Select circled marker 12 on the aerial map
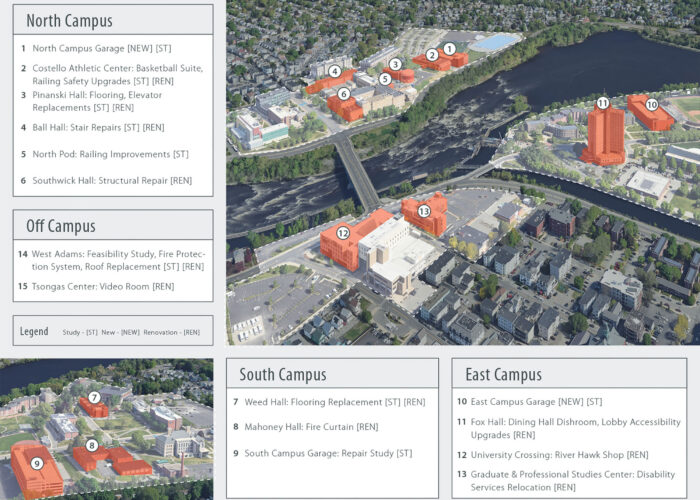This screenshot has width=700, height=500. coord(342,233)
